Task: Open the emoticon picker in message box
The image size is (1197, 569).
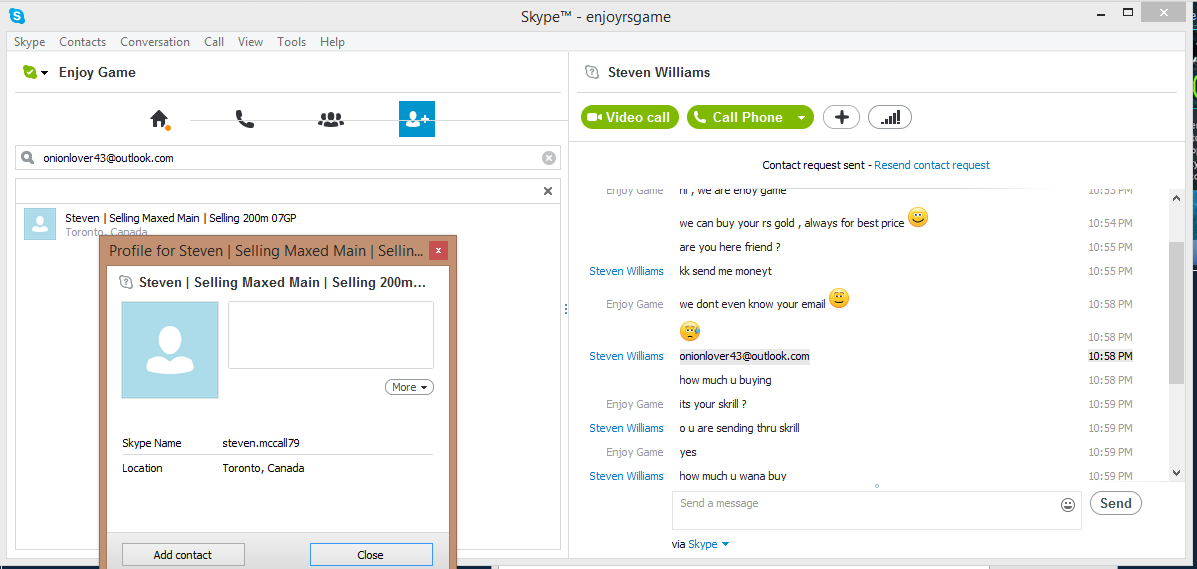Action: point(1068,505)
